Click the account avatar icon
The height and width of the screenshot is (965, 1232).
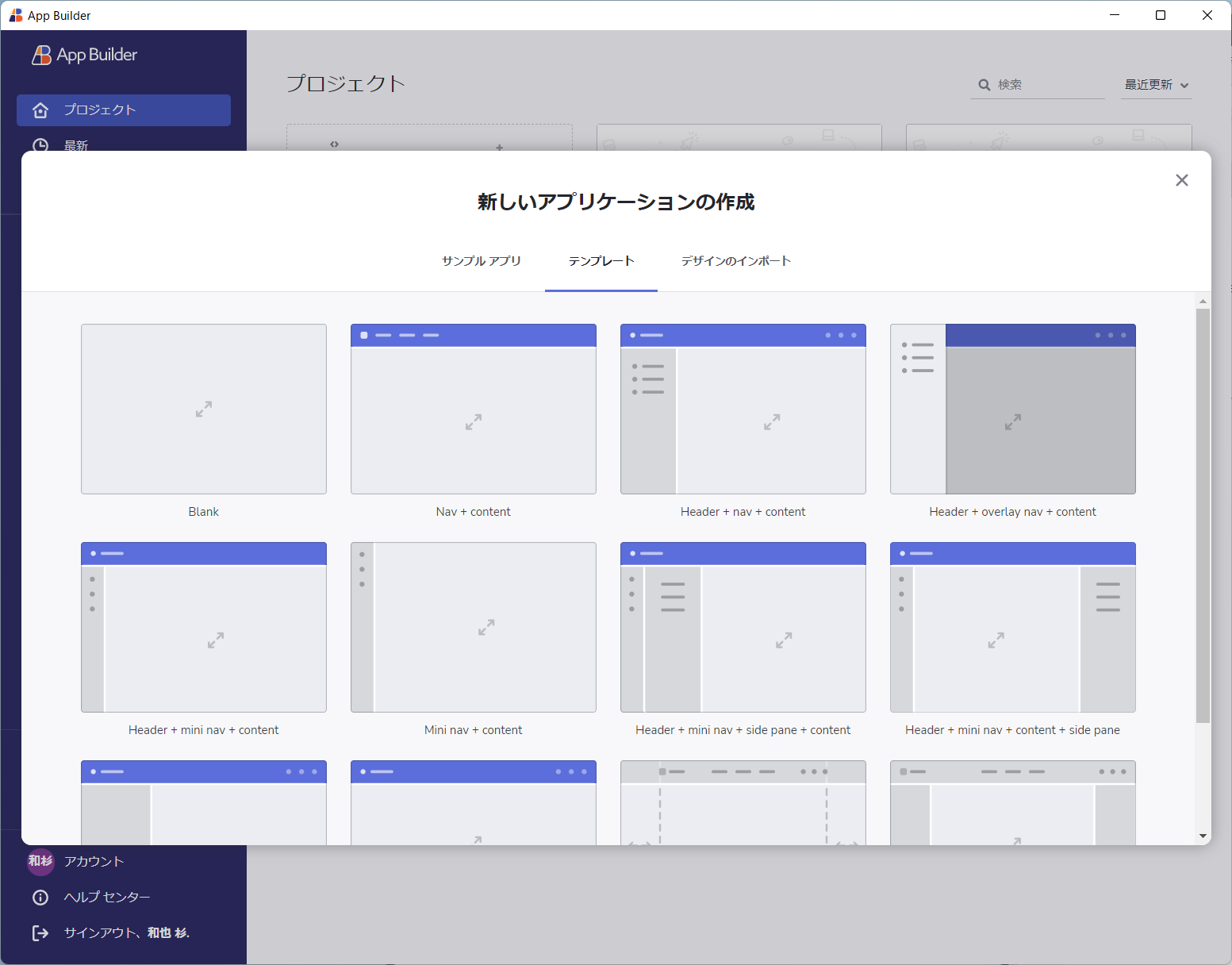click(x=40, y=861)
